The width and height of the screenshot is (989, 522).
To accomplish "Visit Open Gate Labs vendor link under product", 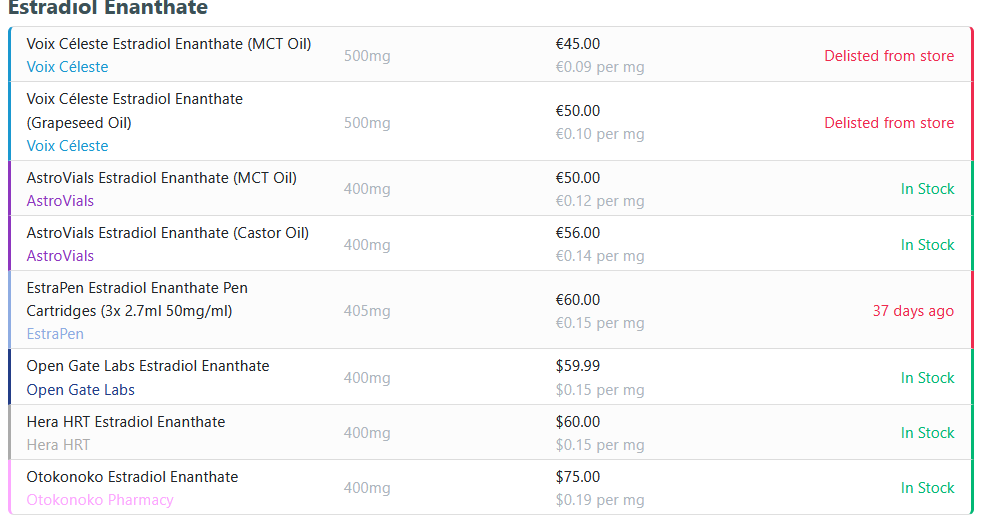I will [80, 390].
